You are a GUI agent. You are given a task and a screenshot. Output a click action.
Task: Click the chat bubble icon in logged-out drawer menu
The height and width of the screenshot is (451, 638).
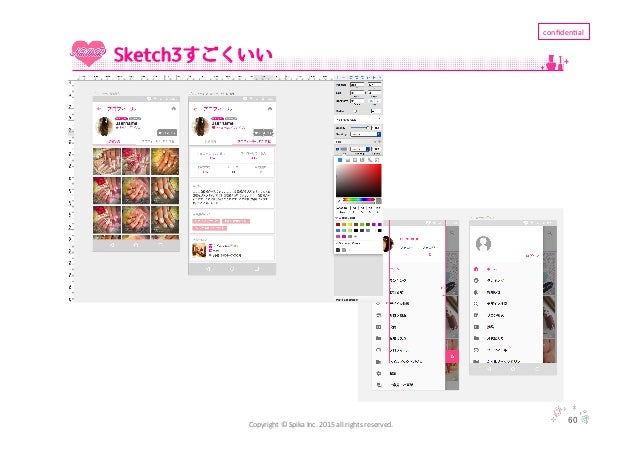tap(476, 350)
